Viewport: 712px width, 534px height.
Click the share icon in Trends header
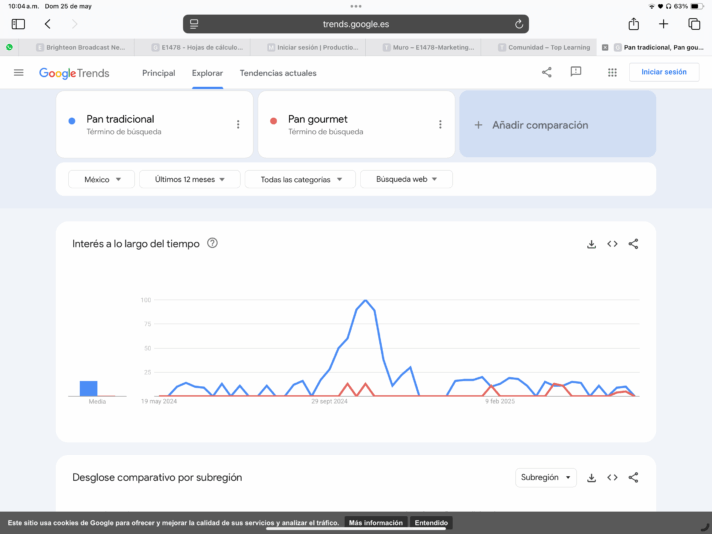pos(546,72)
